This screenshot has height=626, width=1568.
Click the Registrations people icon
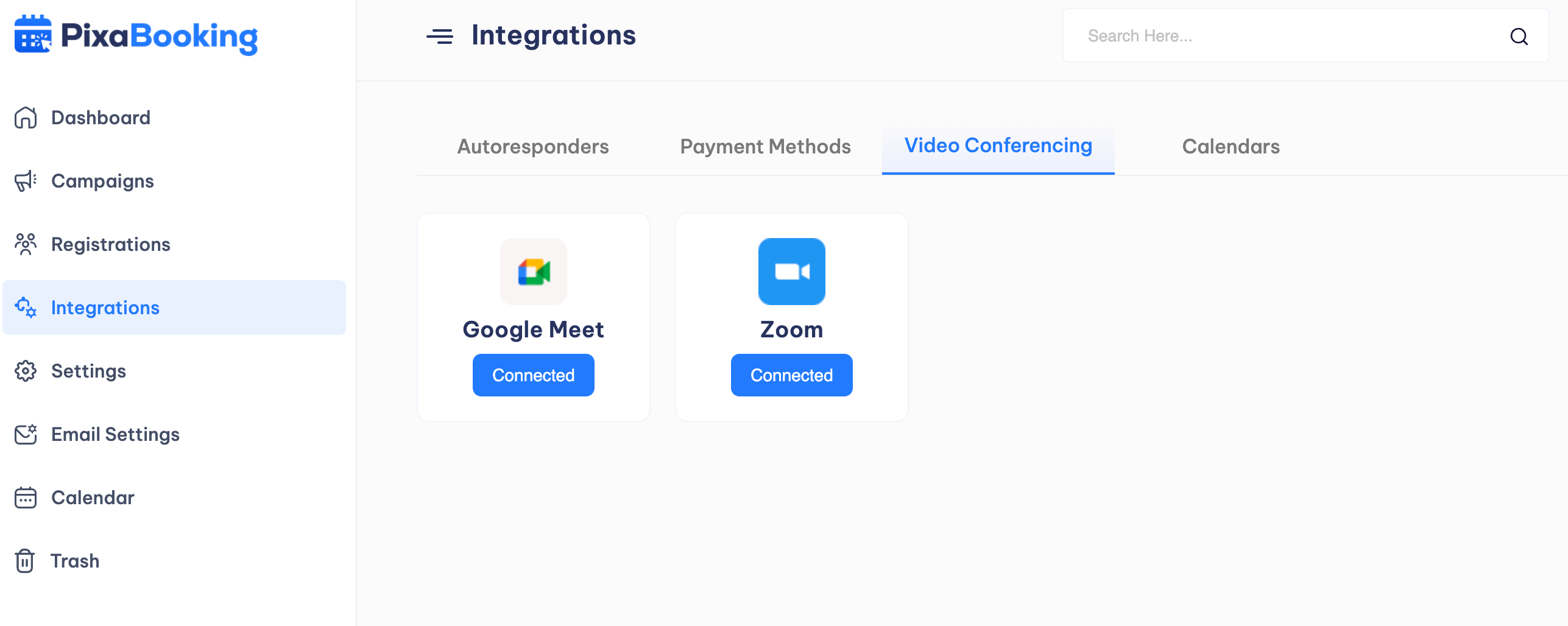[26, 244]
